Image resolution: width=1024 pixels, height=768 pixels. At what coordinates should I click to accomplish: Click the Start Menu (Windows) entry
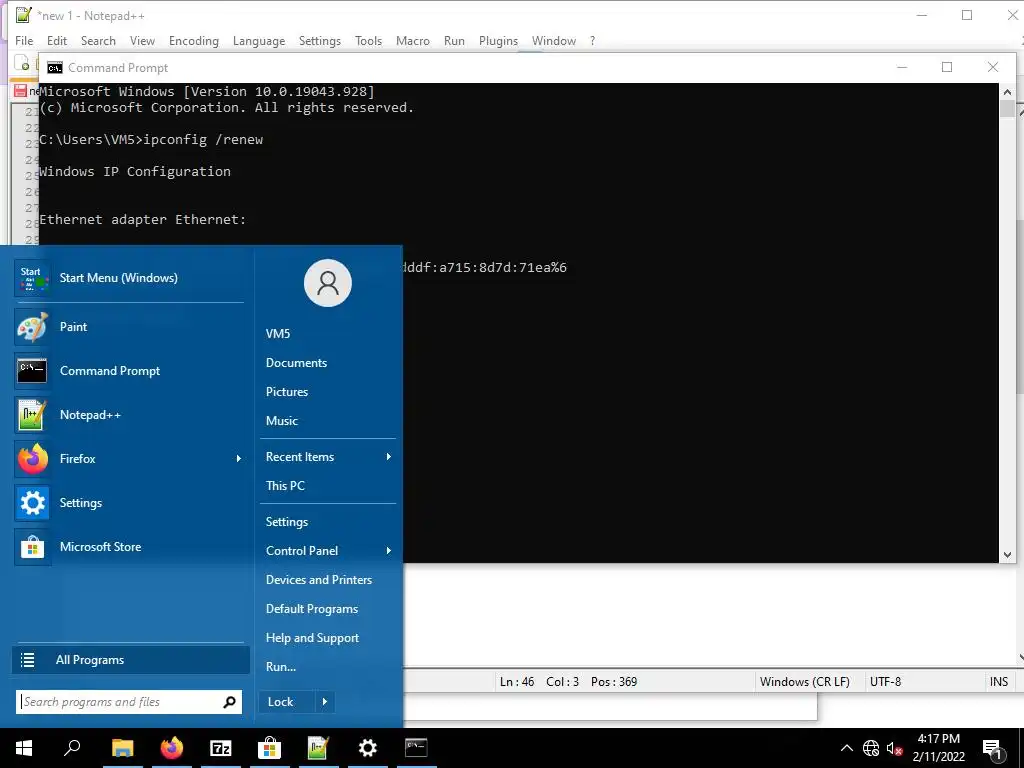(x=129, y=278)
